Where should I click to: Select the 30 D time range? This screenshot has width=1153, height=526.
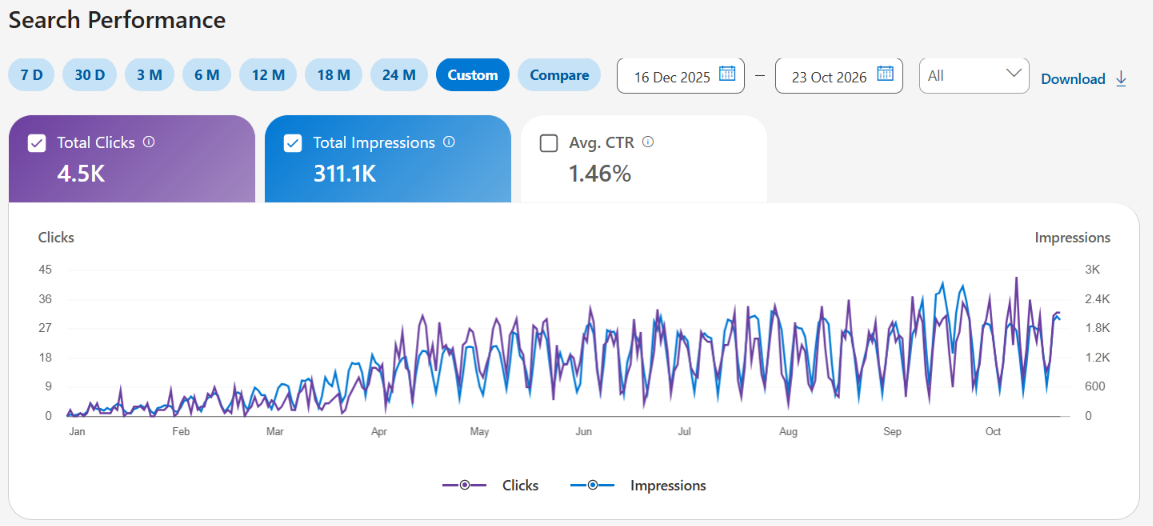[90, 75]
